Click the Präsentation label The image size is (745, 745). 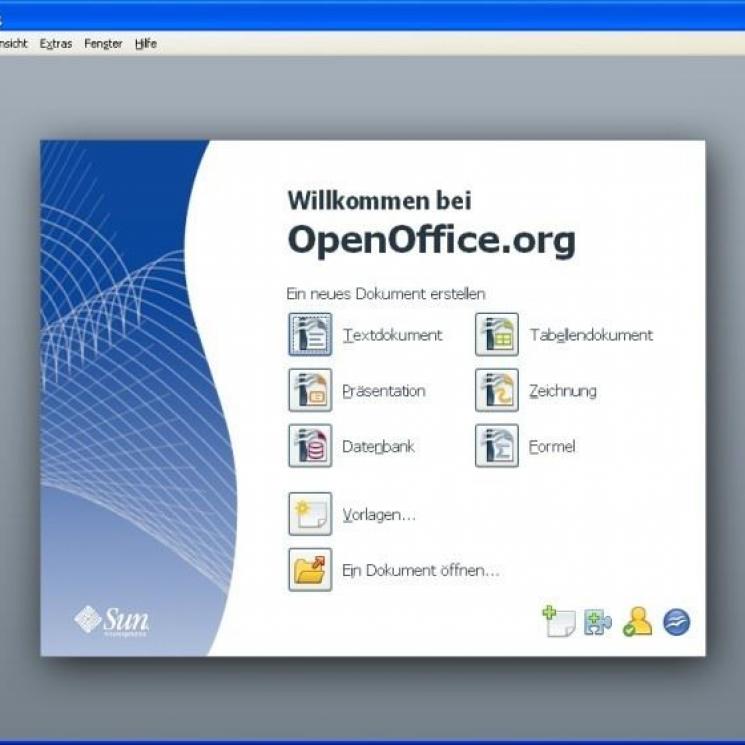click(383, 391)
